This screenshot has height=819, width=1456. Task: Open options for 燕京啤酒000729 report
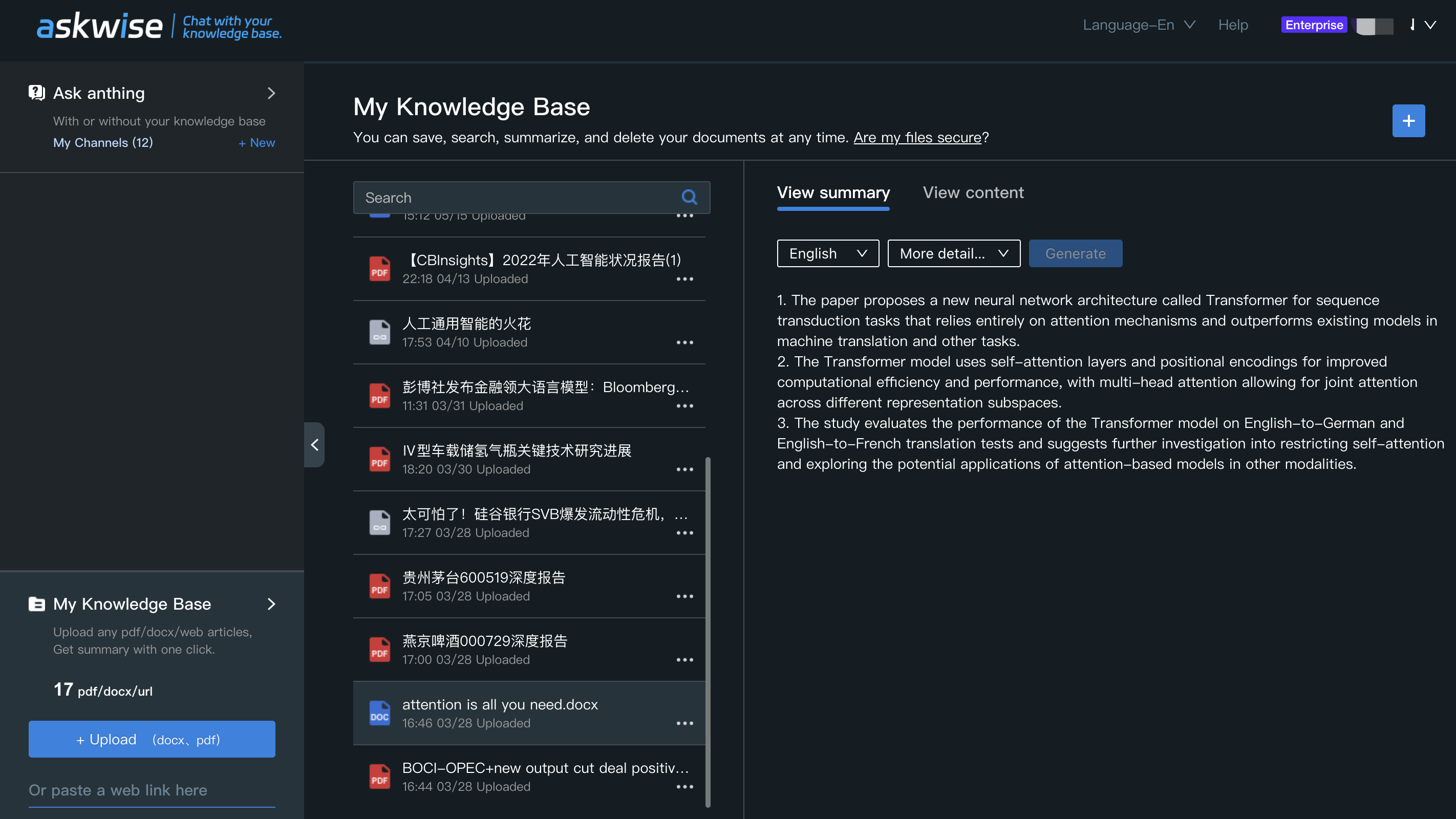684,660
